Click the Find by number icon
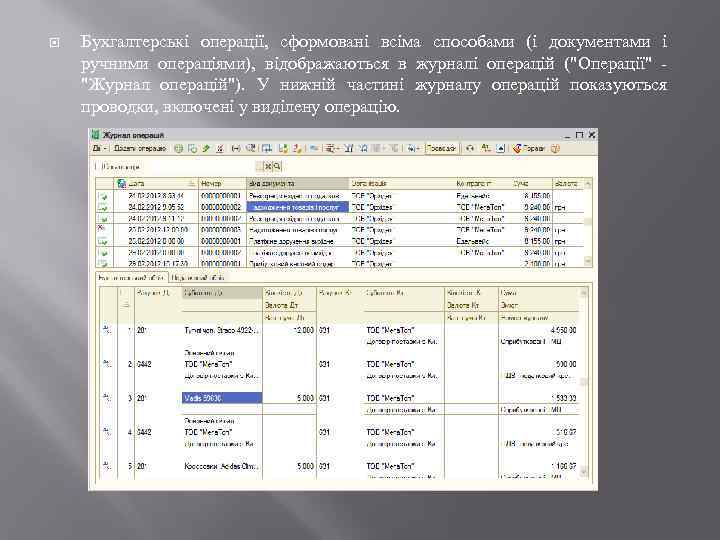720x540 pixels. [x=251, y=148]
